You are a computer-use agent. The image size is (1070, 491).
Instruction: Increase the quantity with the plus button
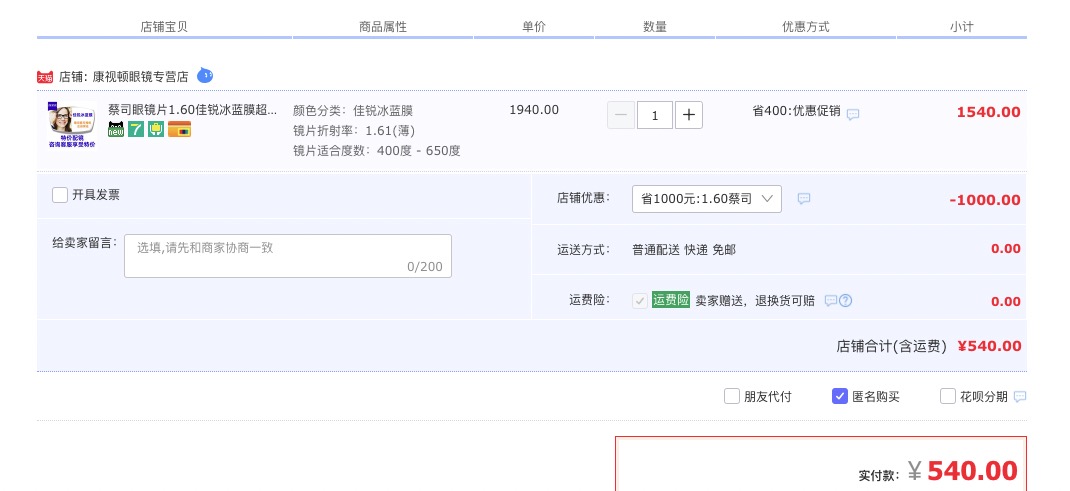click(689, 115)
